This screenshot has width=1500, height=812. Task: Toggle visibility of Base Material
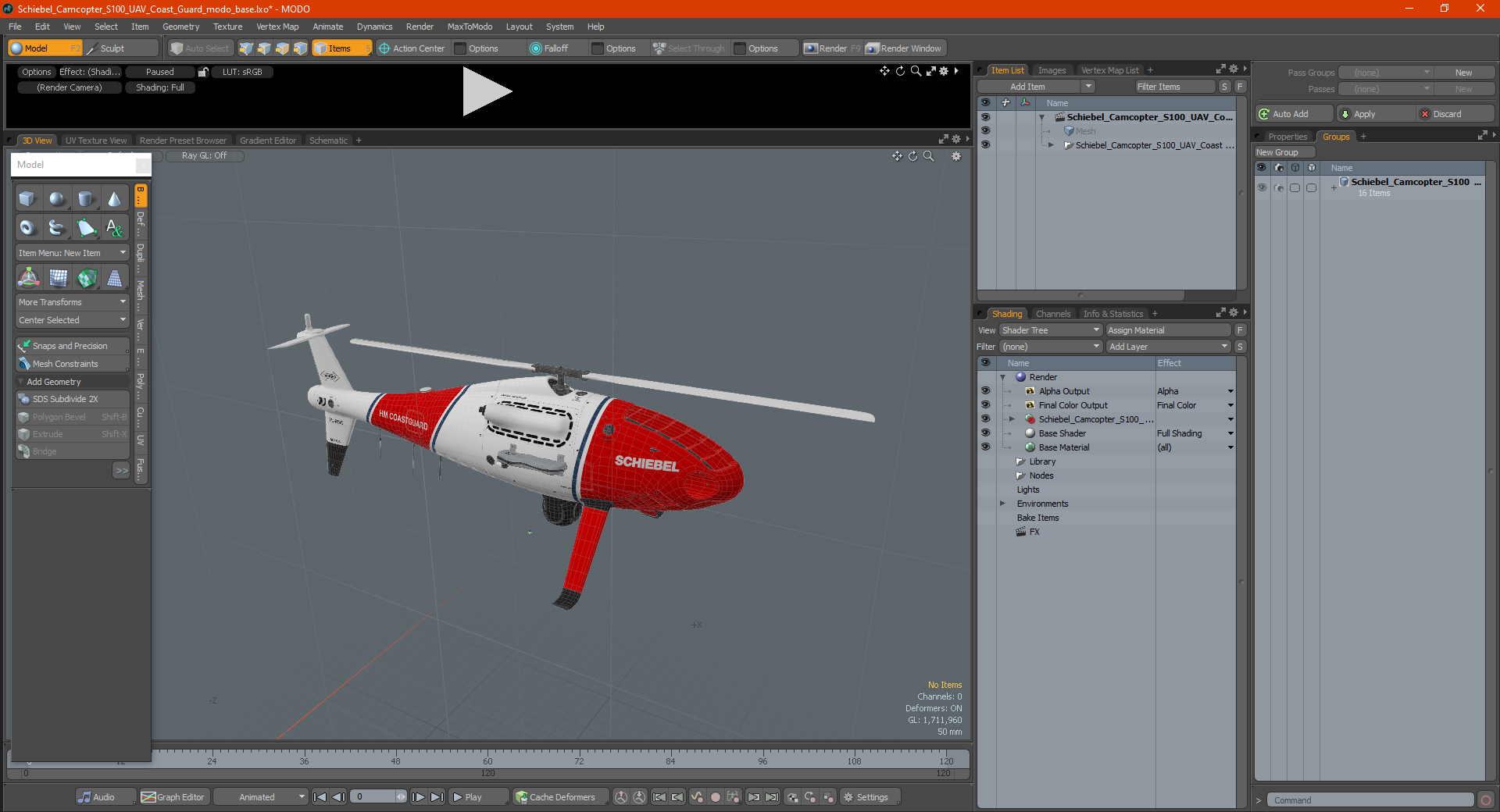[x=985, y=447]
